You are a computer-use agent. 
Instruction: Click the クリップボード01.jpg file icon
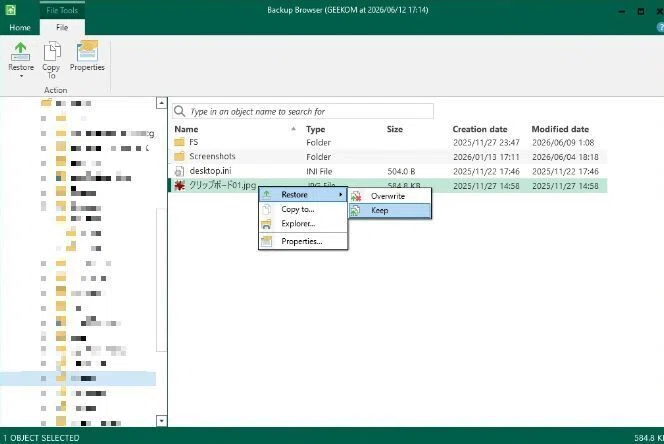coord(180,186)
